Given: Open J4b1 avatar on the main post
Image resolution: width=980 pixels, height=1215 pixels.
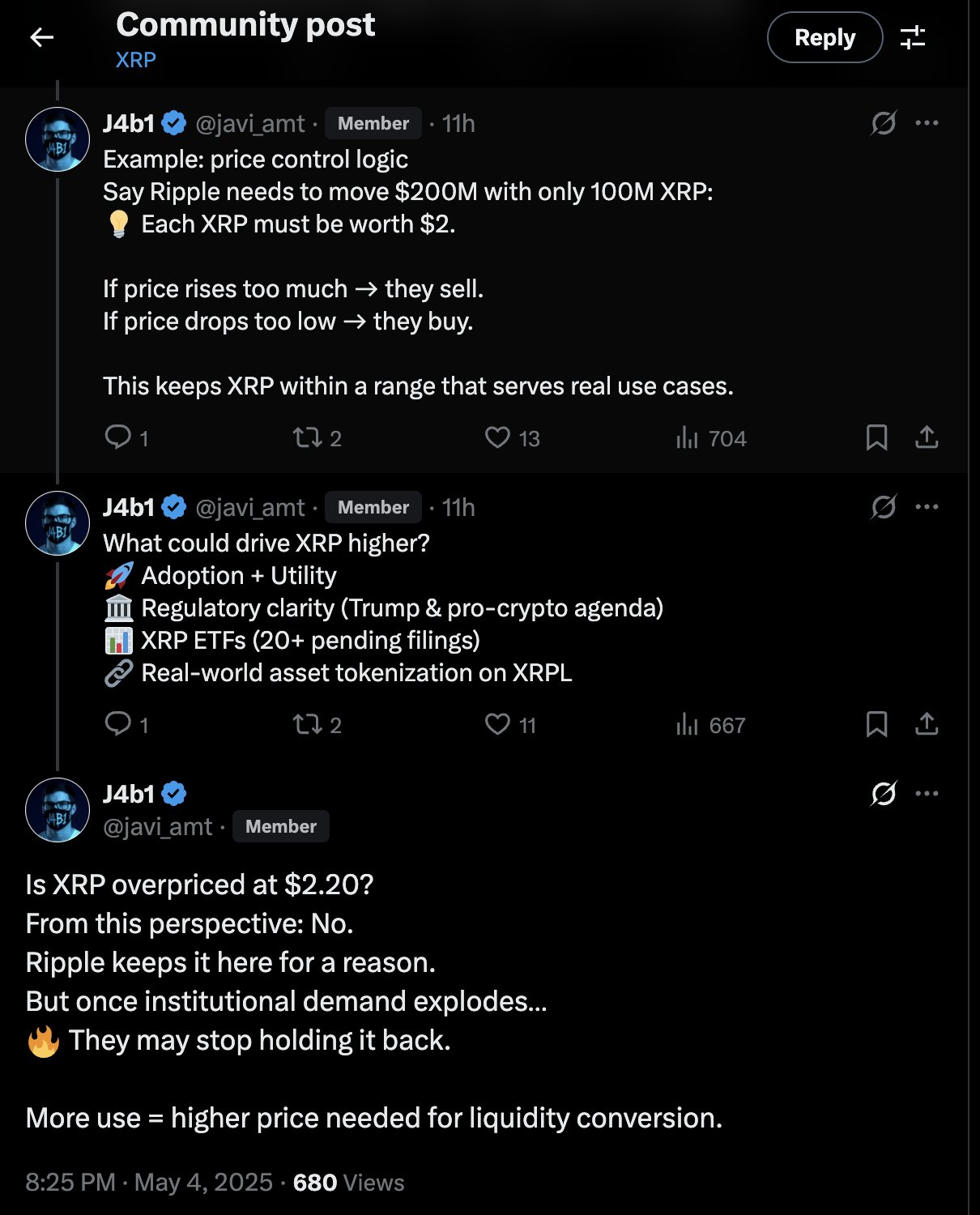Looking at the screenshot, I should [x=58, y=810].
